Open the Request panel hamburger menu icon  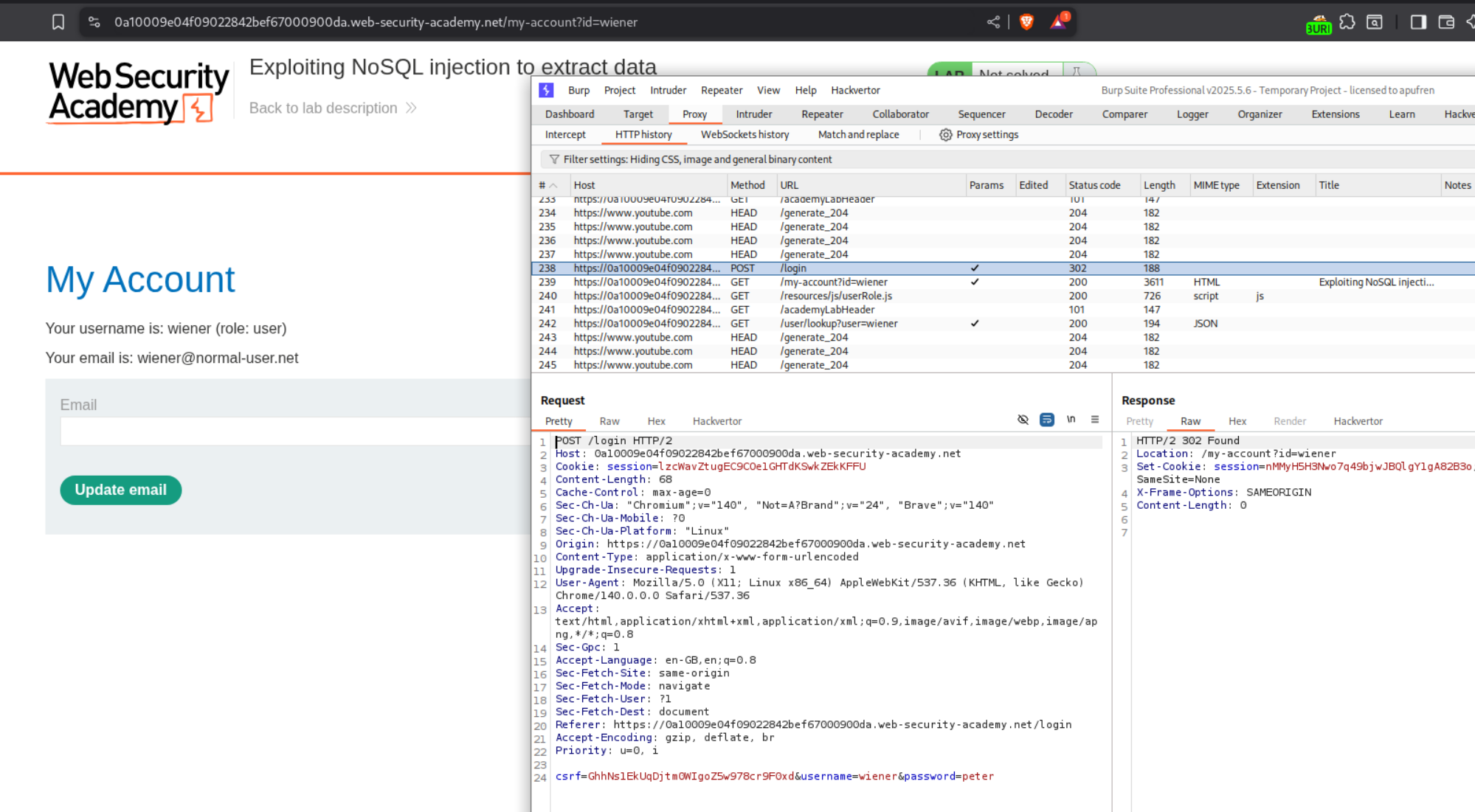[1095, 420]
